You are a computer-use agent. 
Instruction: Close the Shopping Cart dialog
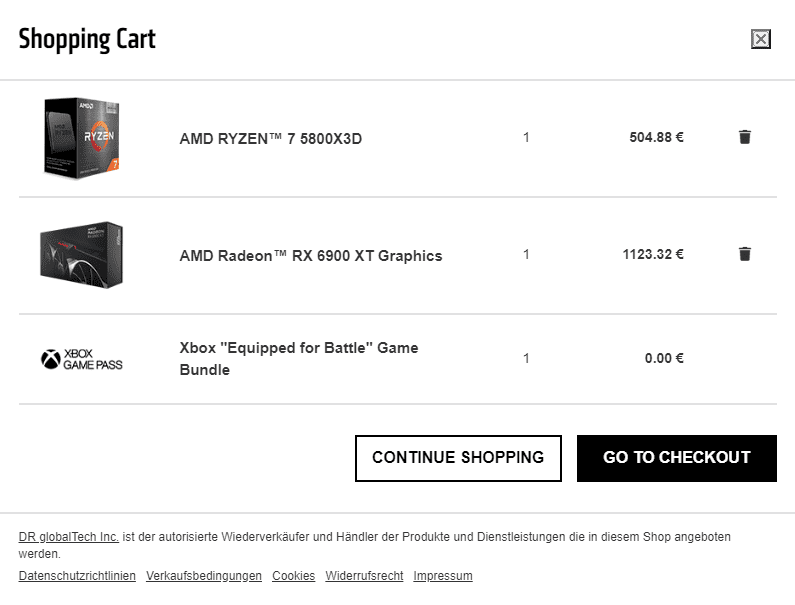(761, 39)
